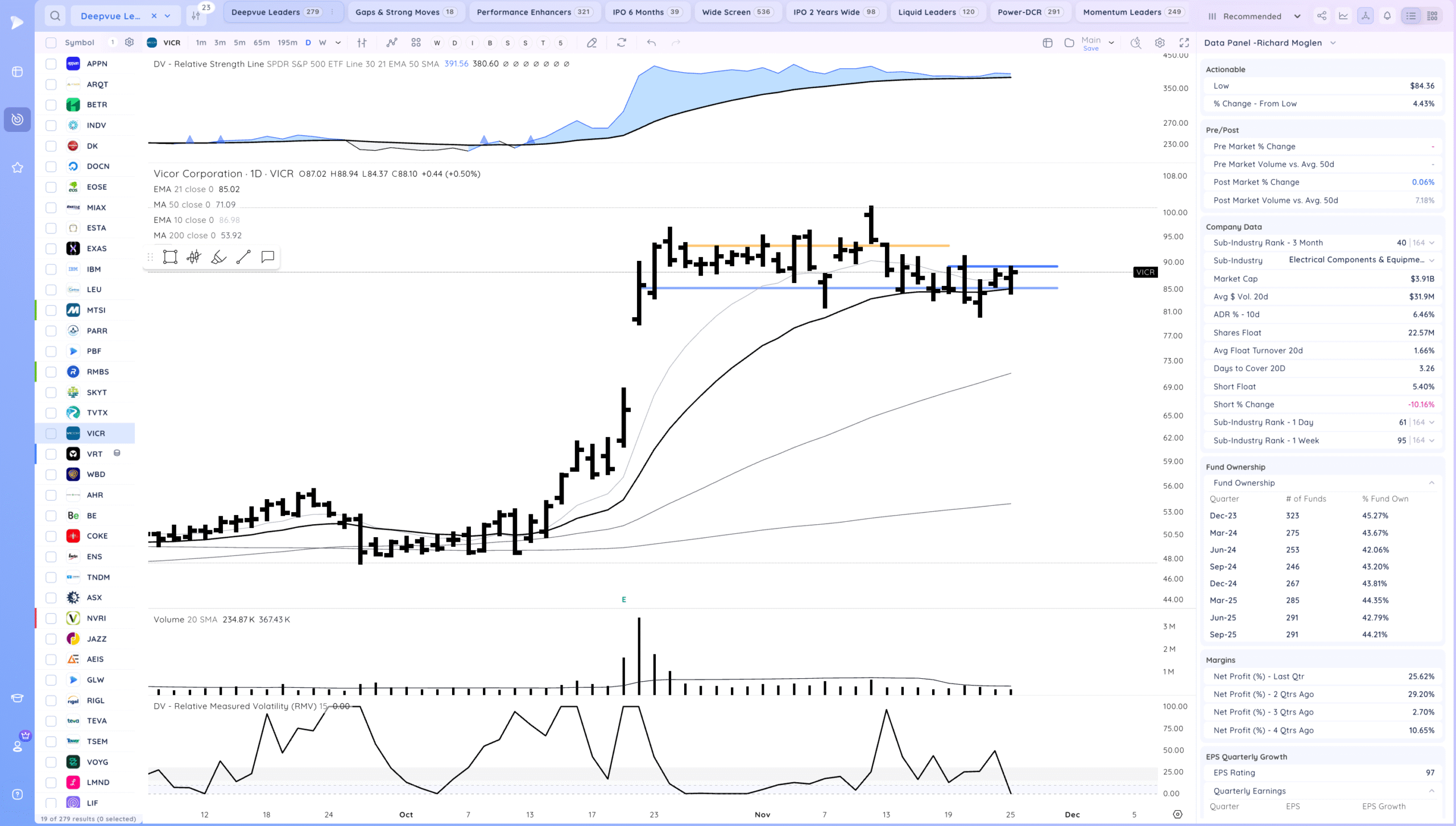Click the search magnifier icon
Viewport: 1456px width, 826px height.
pos(55,16)
